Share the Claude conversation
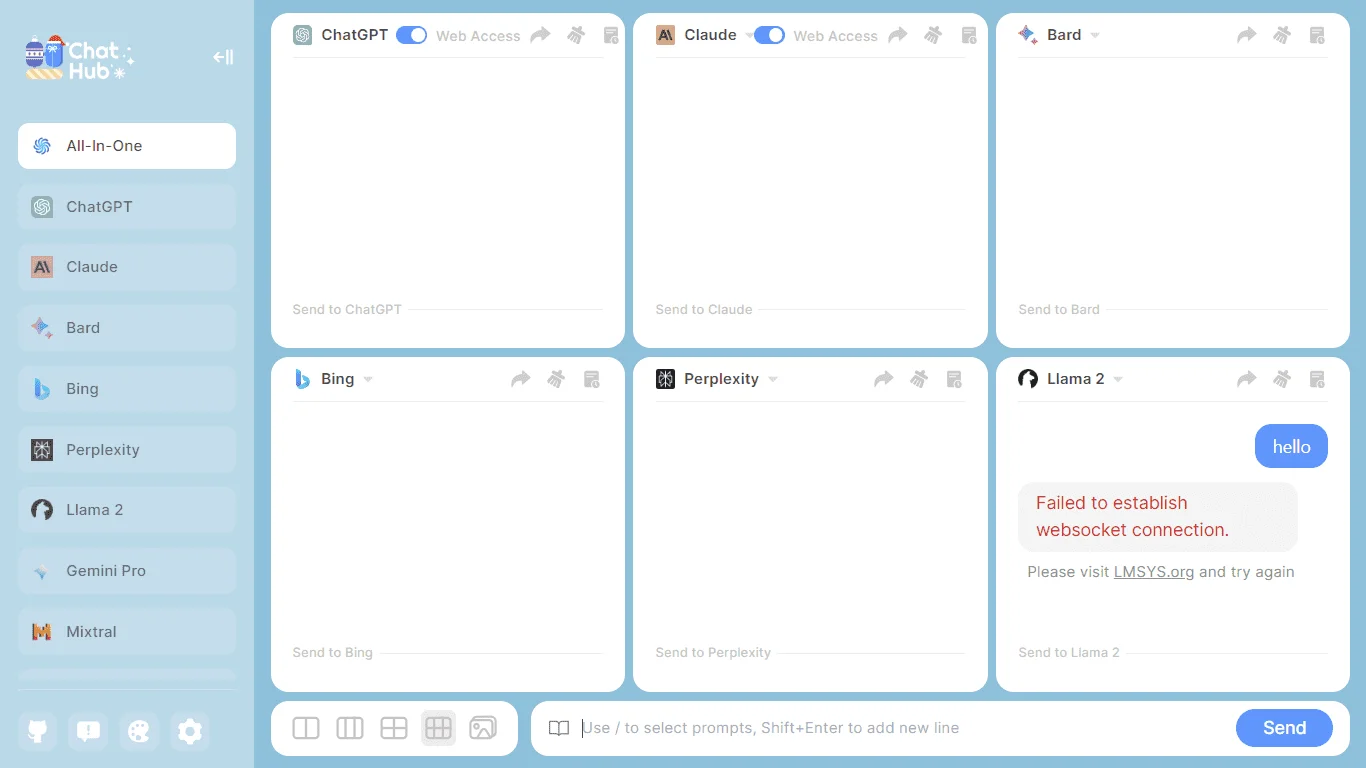Viewport: 1366px width, 768px height. [x=898, y=35]
